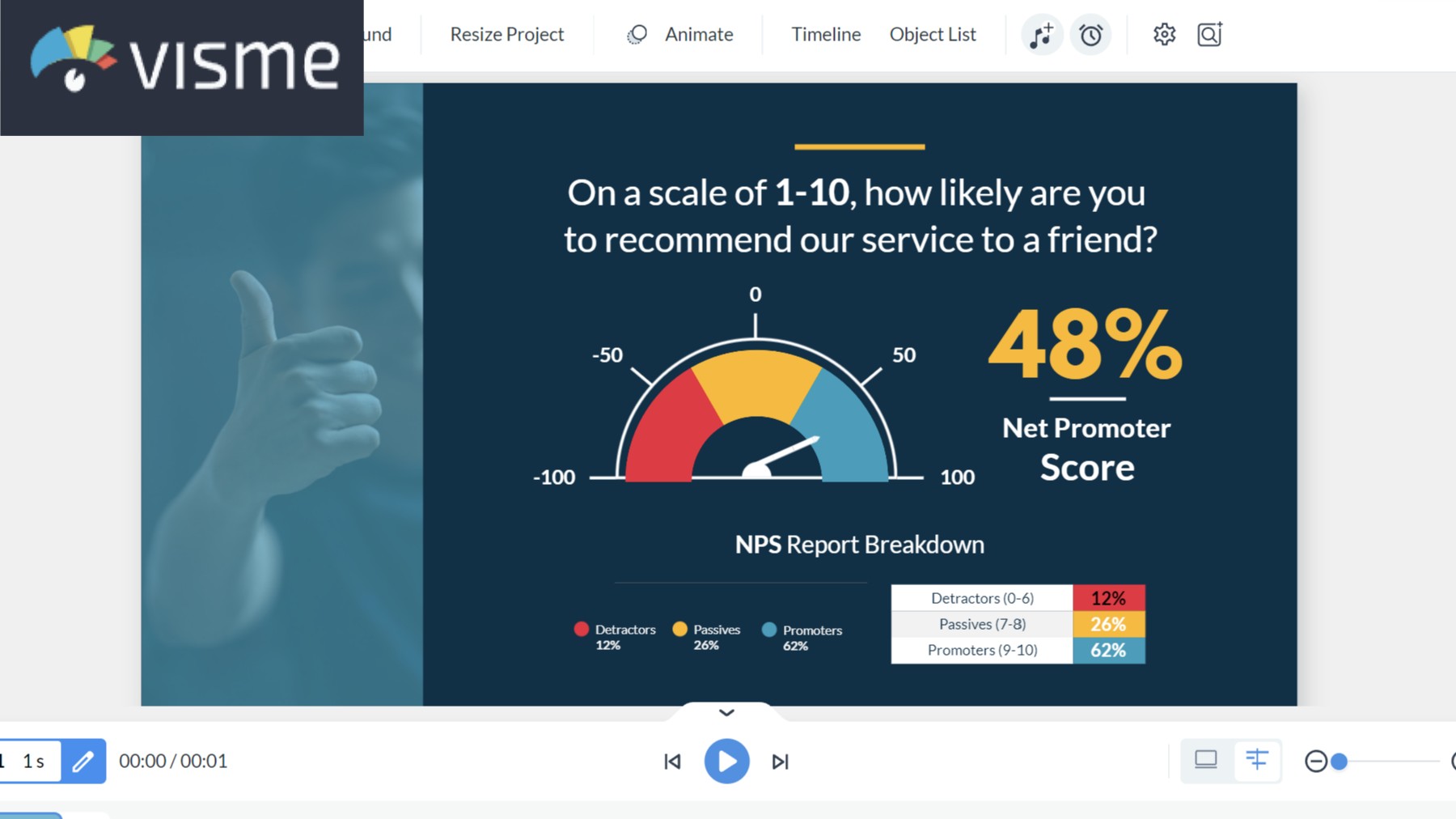Viewport: 1456px width, 819px height.
Task: Click the Promoters (9-10) table cell
Action: 982,650
